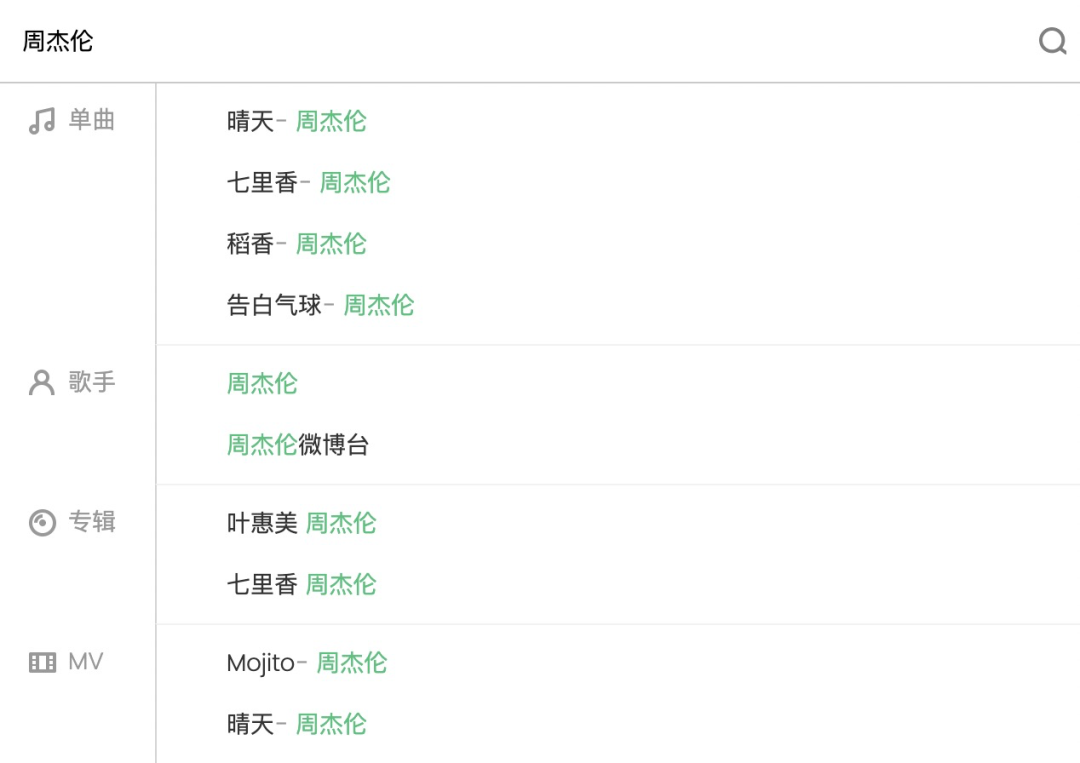This screenshot has width=1080, height=763.
Task: Open song 稻香 by 周杰伦
Action: click(296, 244)
